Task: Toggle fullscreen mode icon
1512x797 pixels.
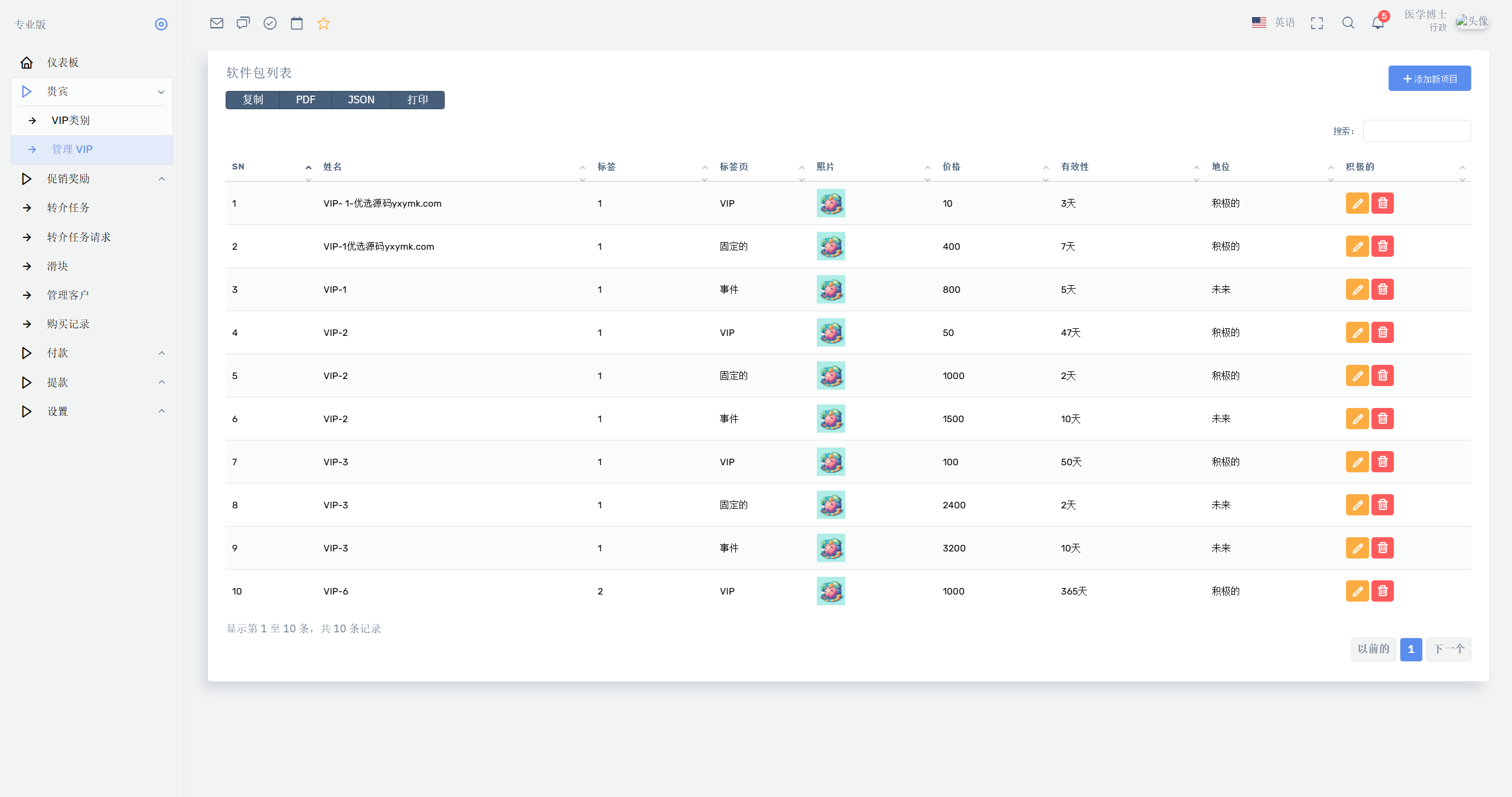Action: click(x=1317, y=23)
